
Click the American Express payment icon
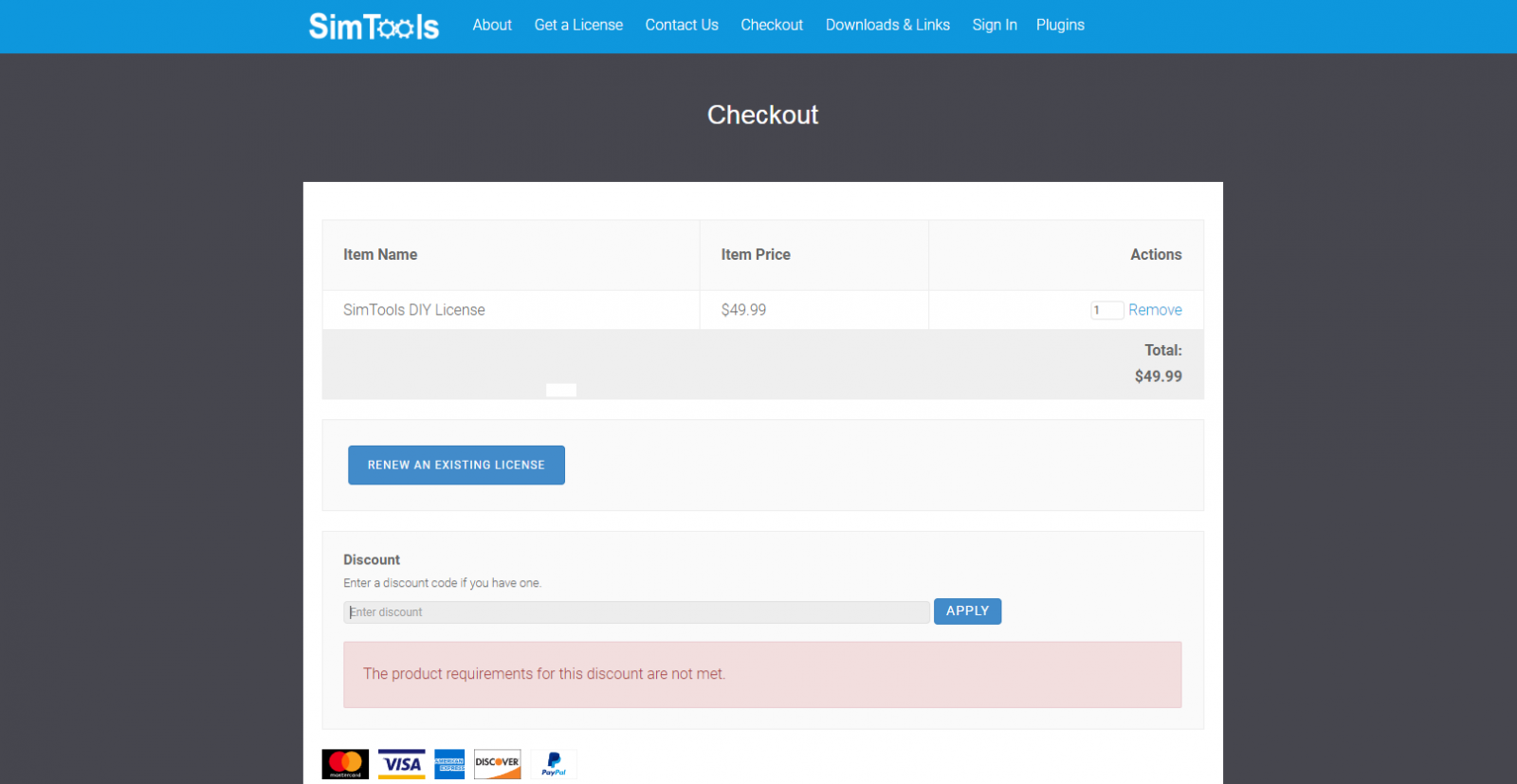tap(449, 764)
